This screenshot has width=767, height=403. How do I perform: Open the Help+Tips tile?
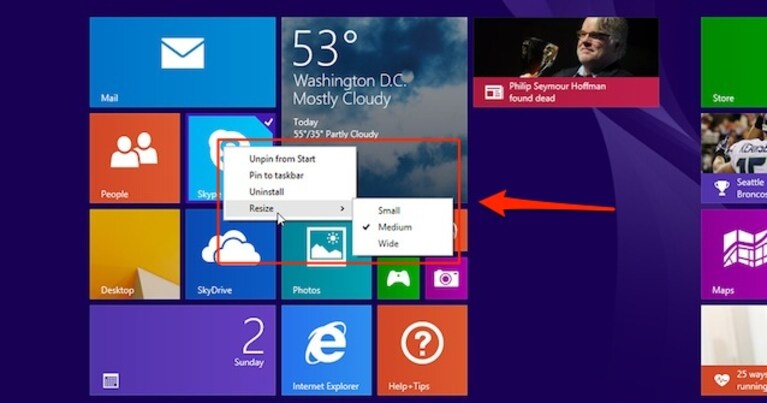[422, 350]
